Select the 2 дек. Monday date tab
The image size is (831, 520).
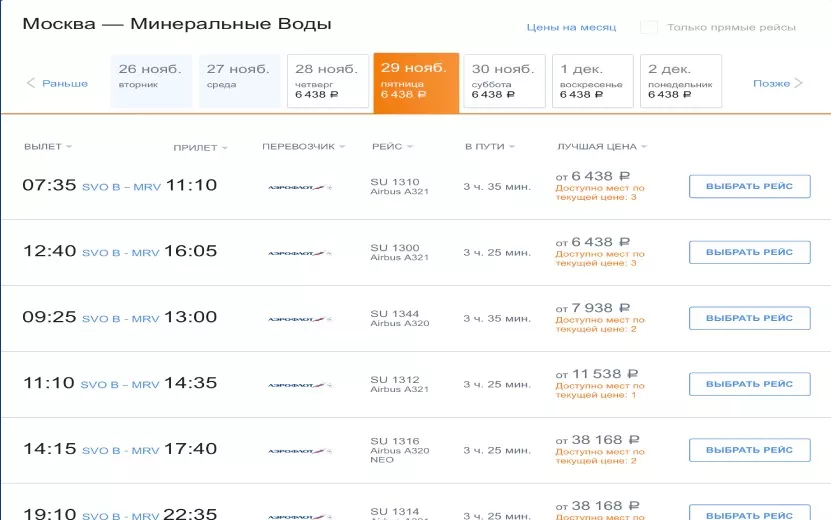(x=680, y=81)
